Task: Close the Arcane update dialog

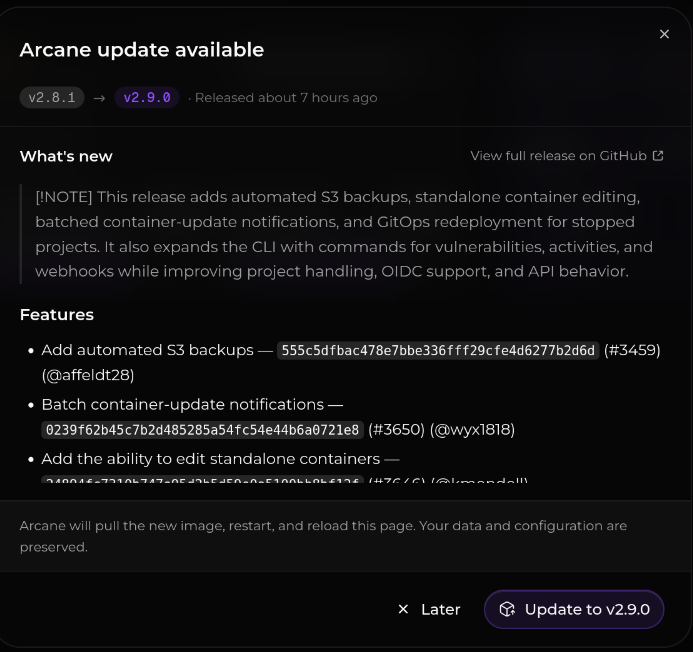Action: tap(664, 34)
